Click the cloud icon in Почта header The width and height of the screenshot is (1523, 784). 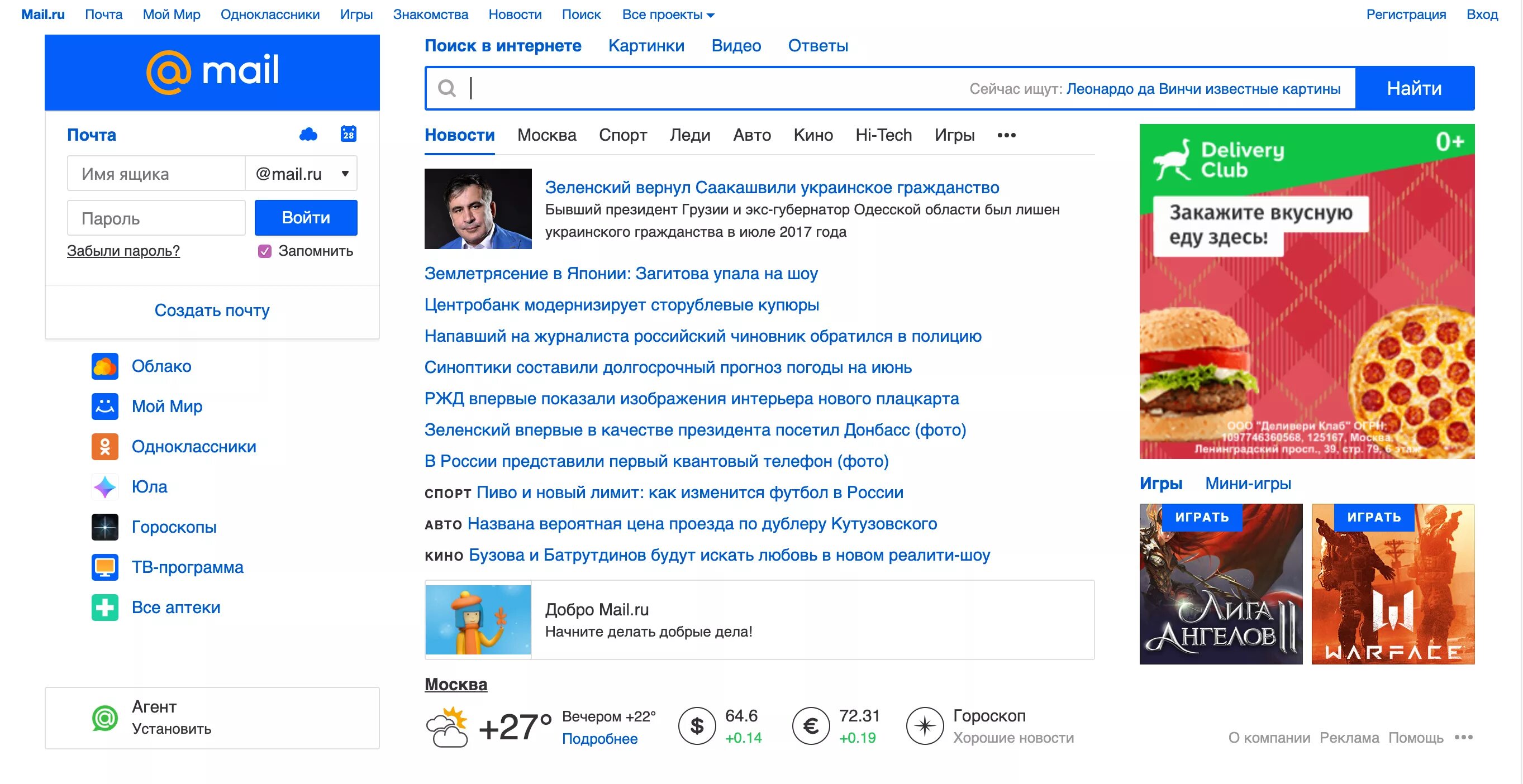tap(308, 134)
